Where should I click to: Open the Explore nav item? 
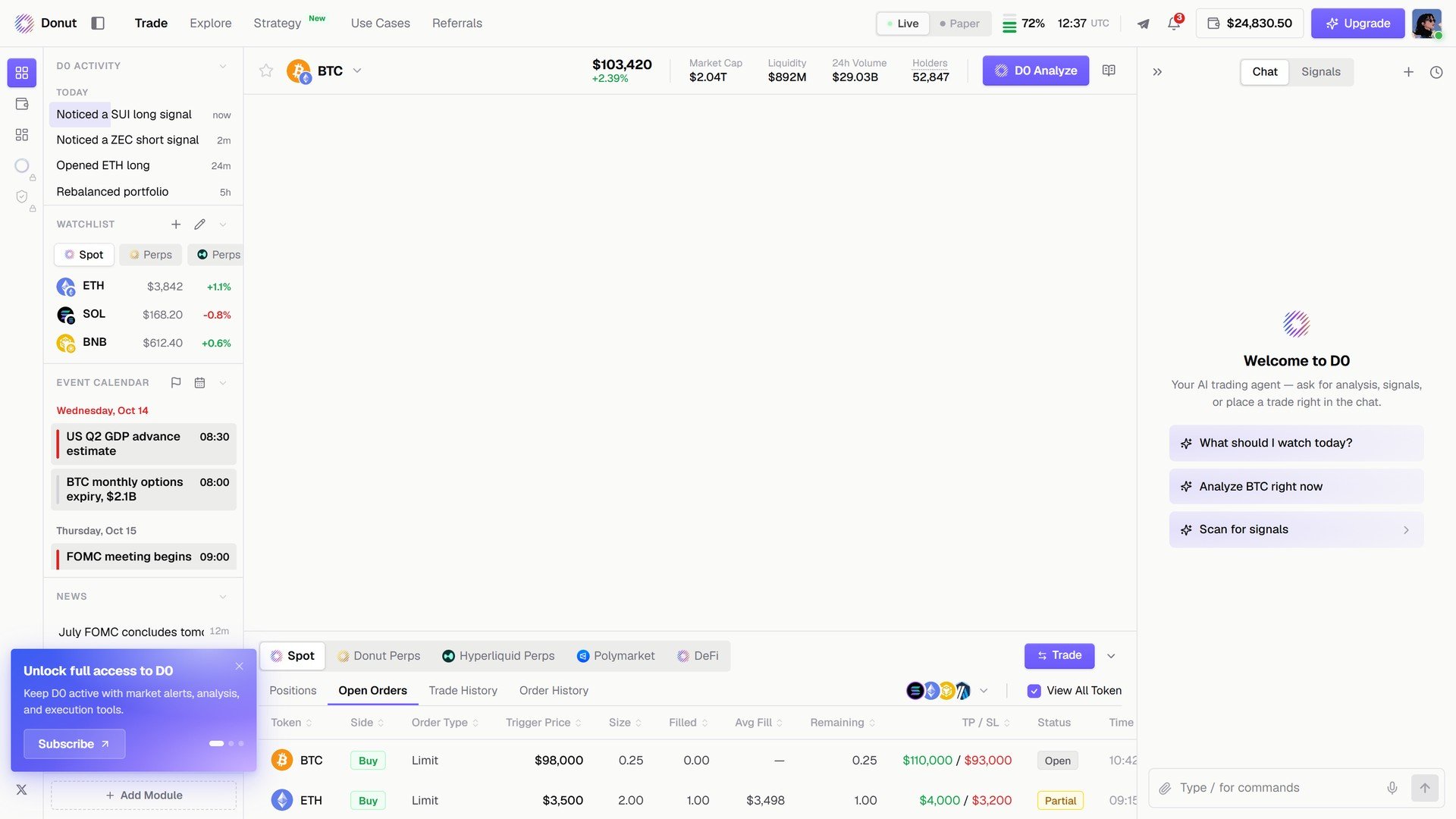tap(210, 24)
